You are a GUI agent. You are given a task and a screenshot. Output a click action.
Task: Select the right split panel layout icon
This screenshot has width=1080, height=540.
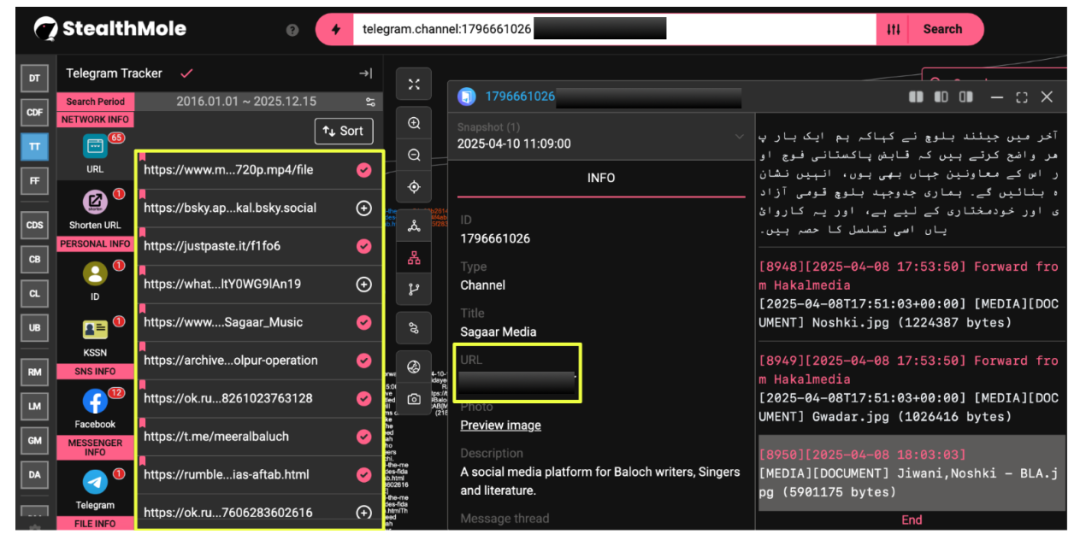click(x=966, y=97)
